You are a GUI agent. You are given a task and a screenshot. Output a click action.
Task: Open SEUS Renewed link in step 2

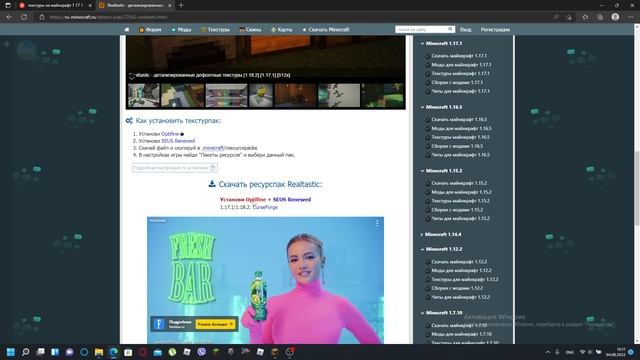pyautogui.click(x=178, y=141)
